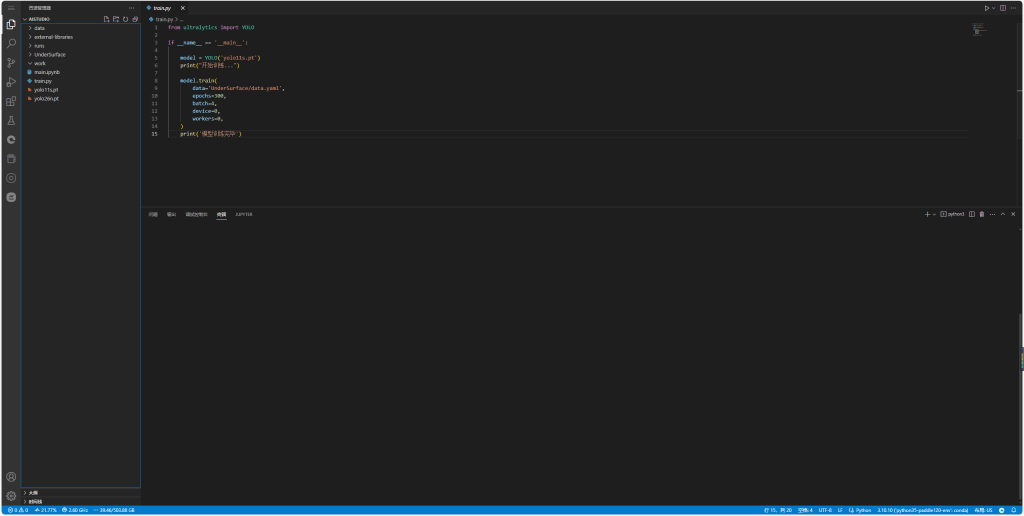Click the UTF-8 encoding status item
The width and height of the screenshot is (1024, 516).
[825, 510]
